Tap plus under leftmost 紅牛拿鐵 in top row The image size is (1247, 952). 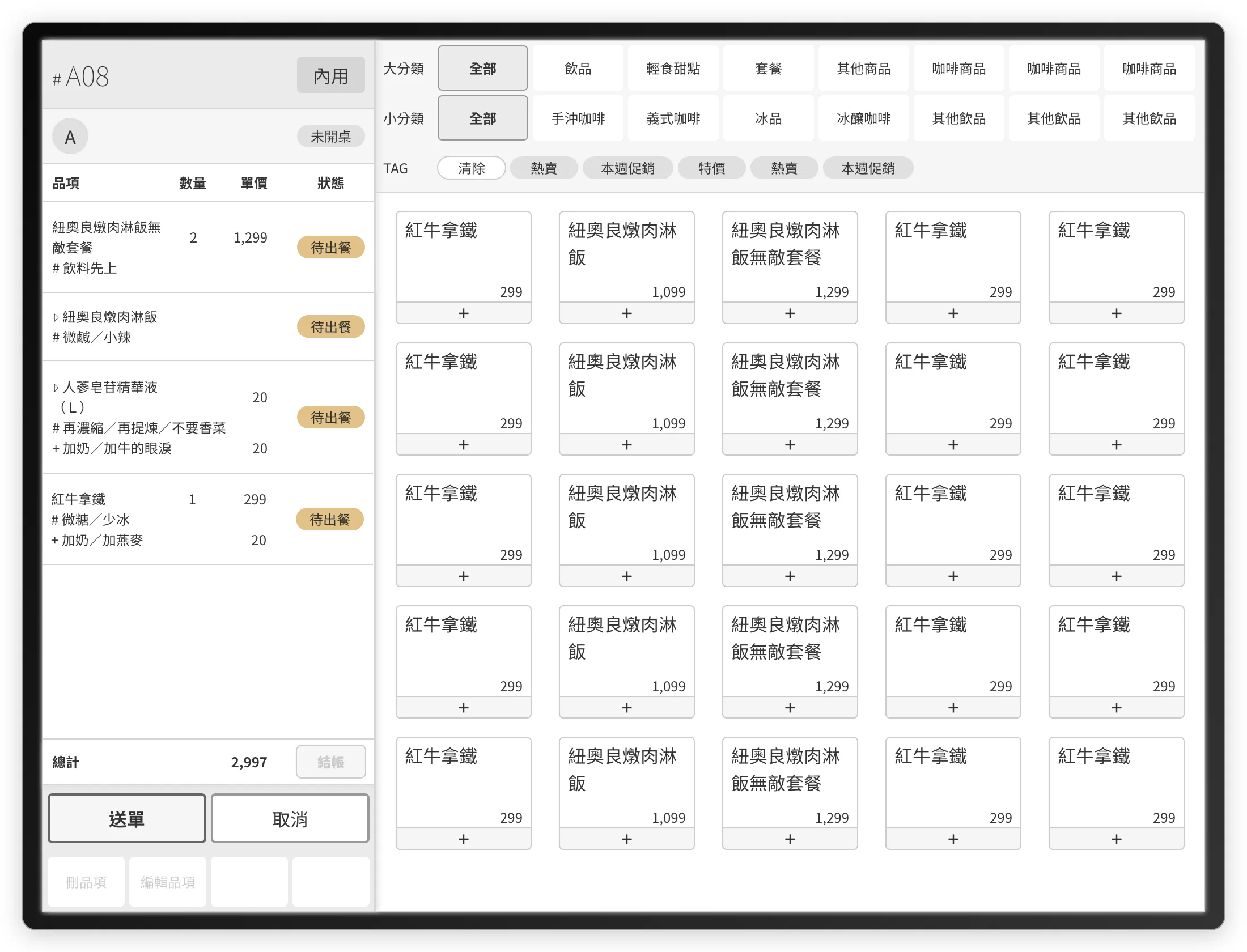click(x=463, y=313)
